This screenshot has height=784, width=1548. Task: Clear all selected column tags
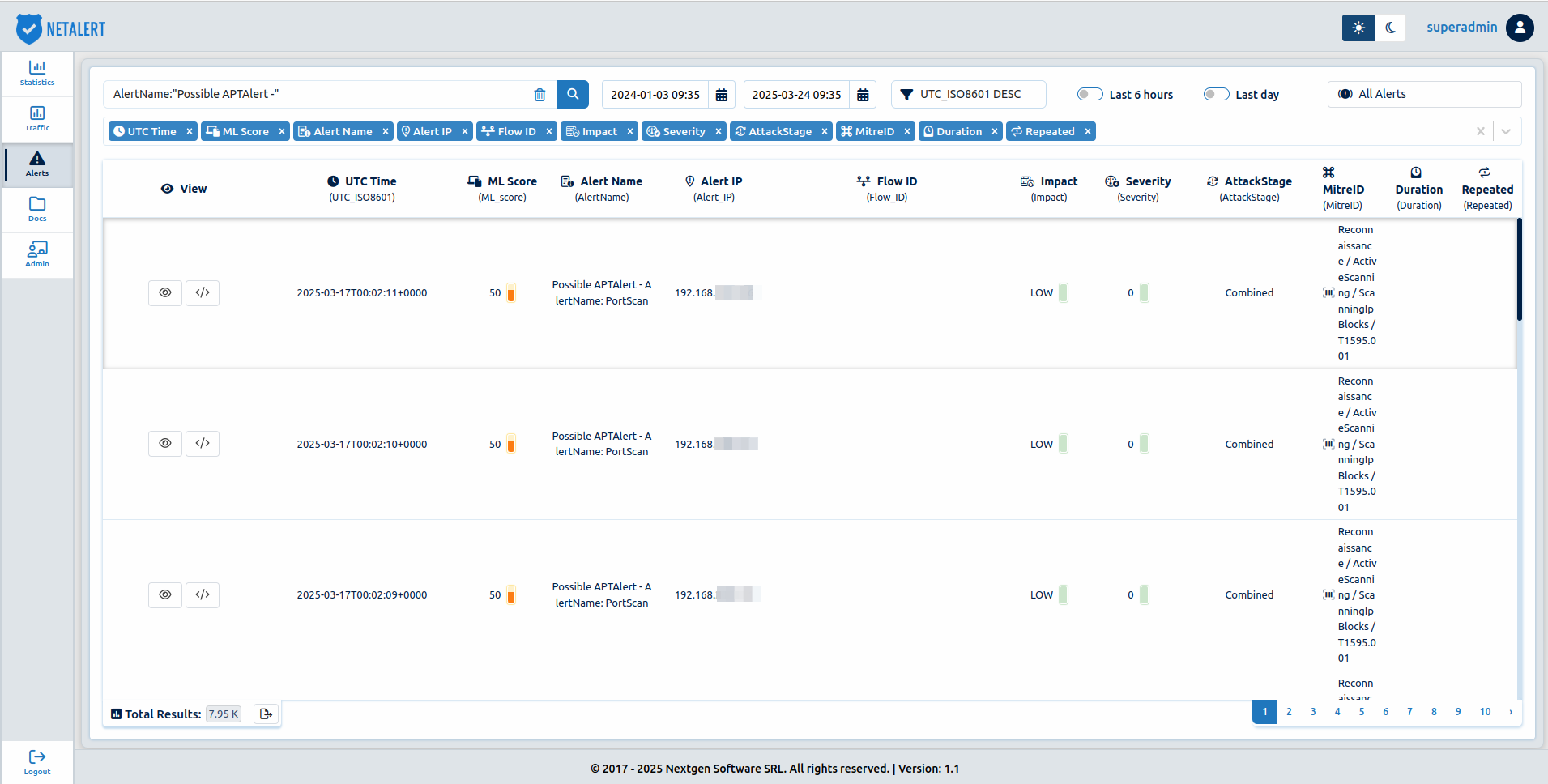click(x=1481, y=131)
